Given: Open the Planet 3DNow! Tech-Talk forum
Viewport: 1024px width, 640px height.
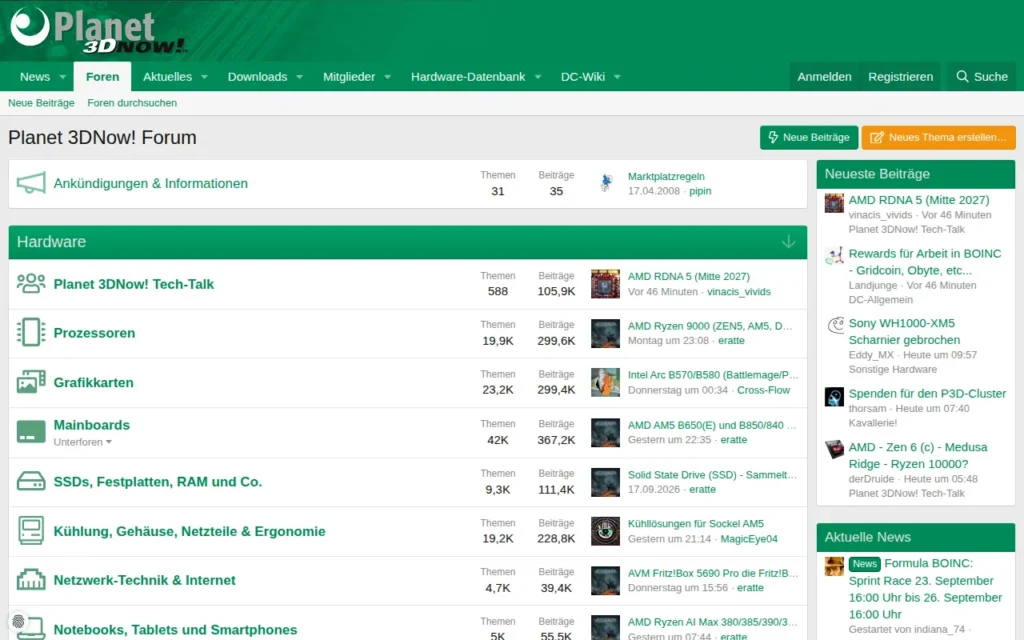Looking at the screenshot, I should (134, 284).
